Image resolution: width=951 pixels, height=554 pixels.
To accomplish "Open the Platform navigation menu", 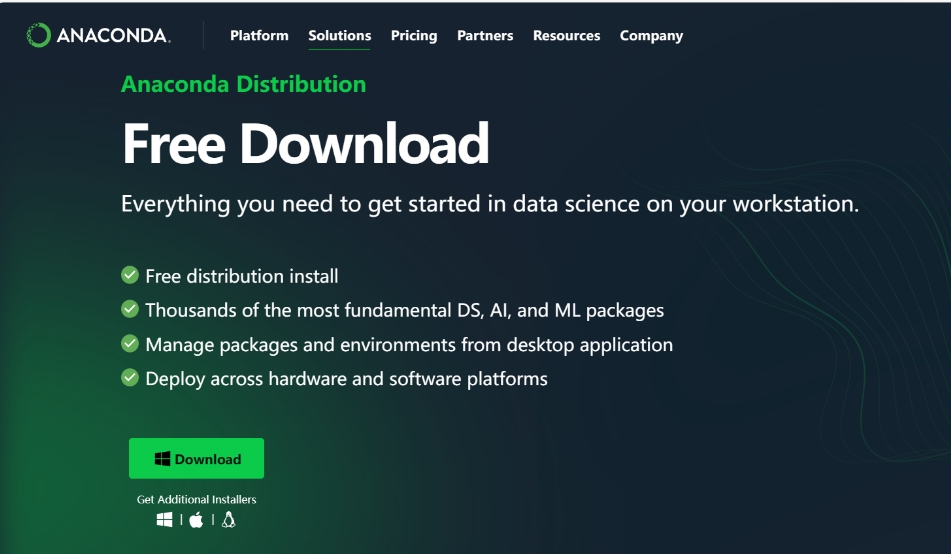I will (x=259, y=36).
